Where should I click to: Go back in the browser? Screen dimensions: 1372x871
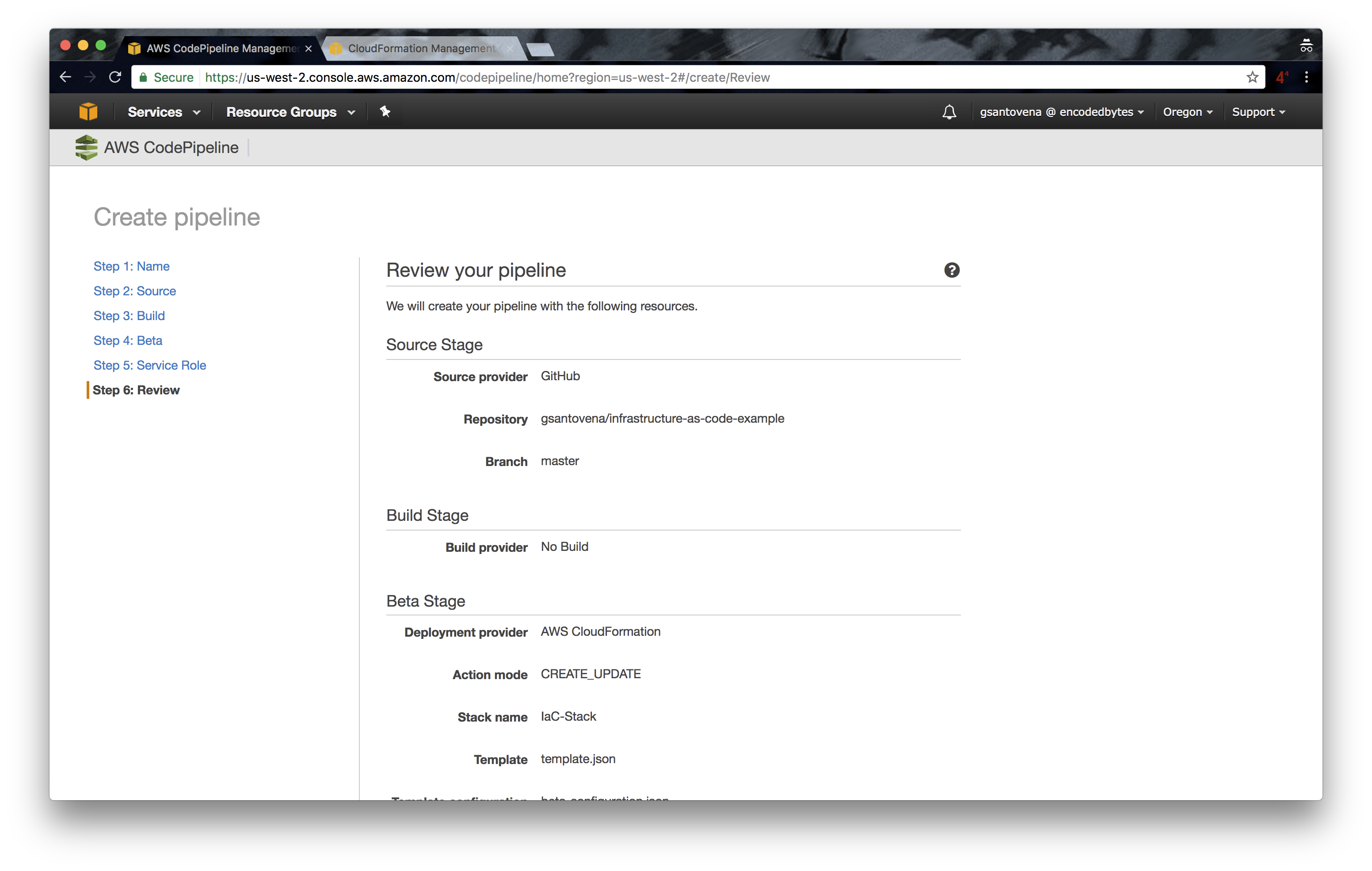coord(65,77)
